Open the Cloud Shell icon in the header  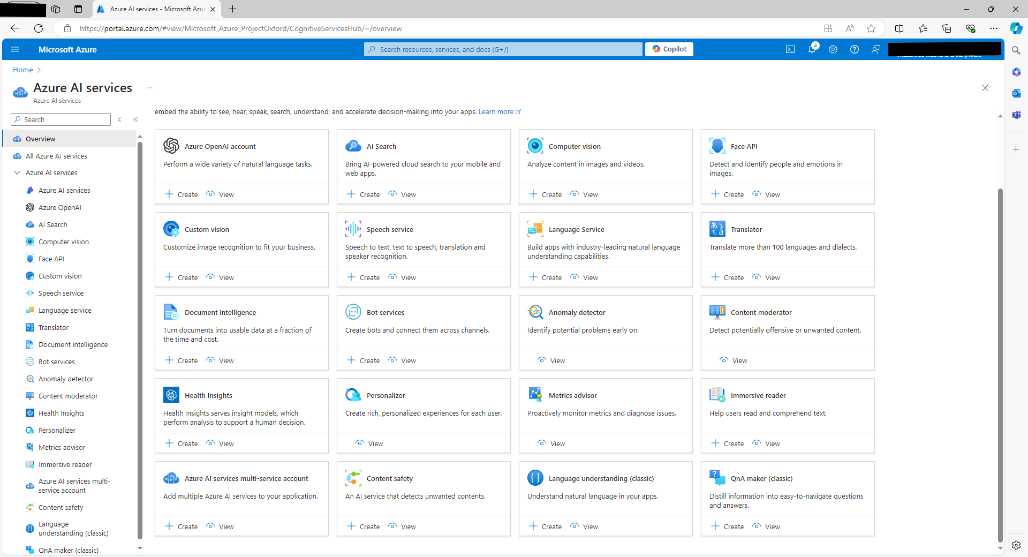point(791,49)
